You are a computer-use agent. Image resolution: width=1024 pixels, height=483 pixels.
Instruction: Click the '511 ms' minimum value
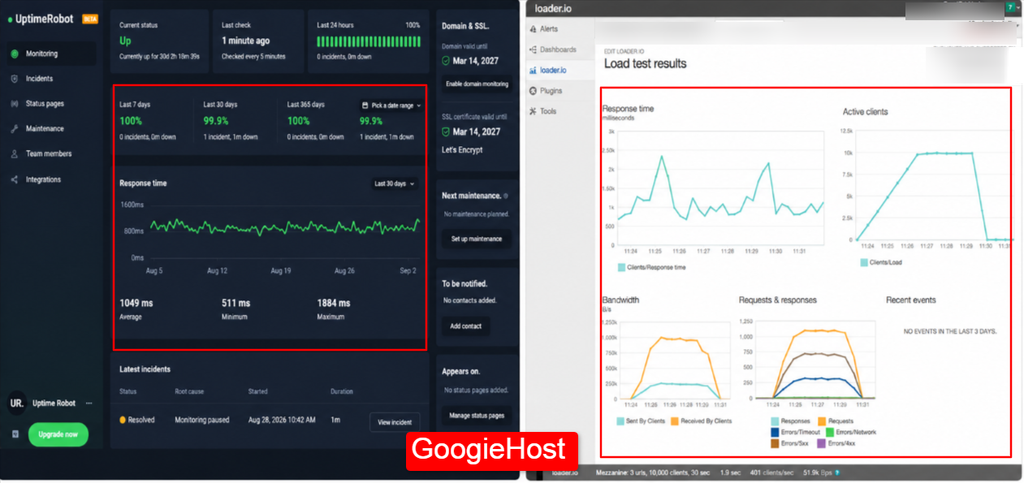point(236,303)
